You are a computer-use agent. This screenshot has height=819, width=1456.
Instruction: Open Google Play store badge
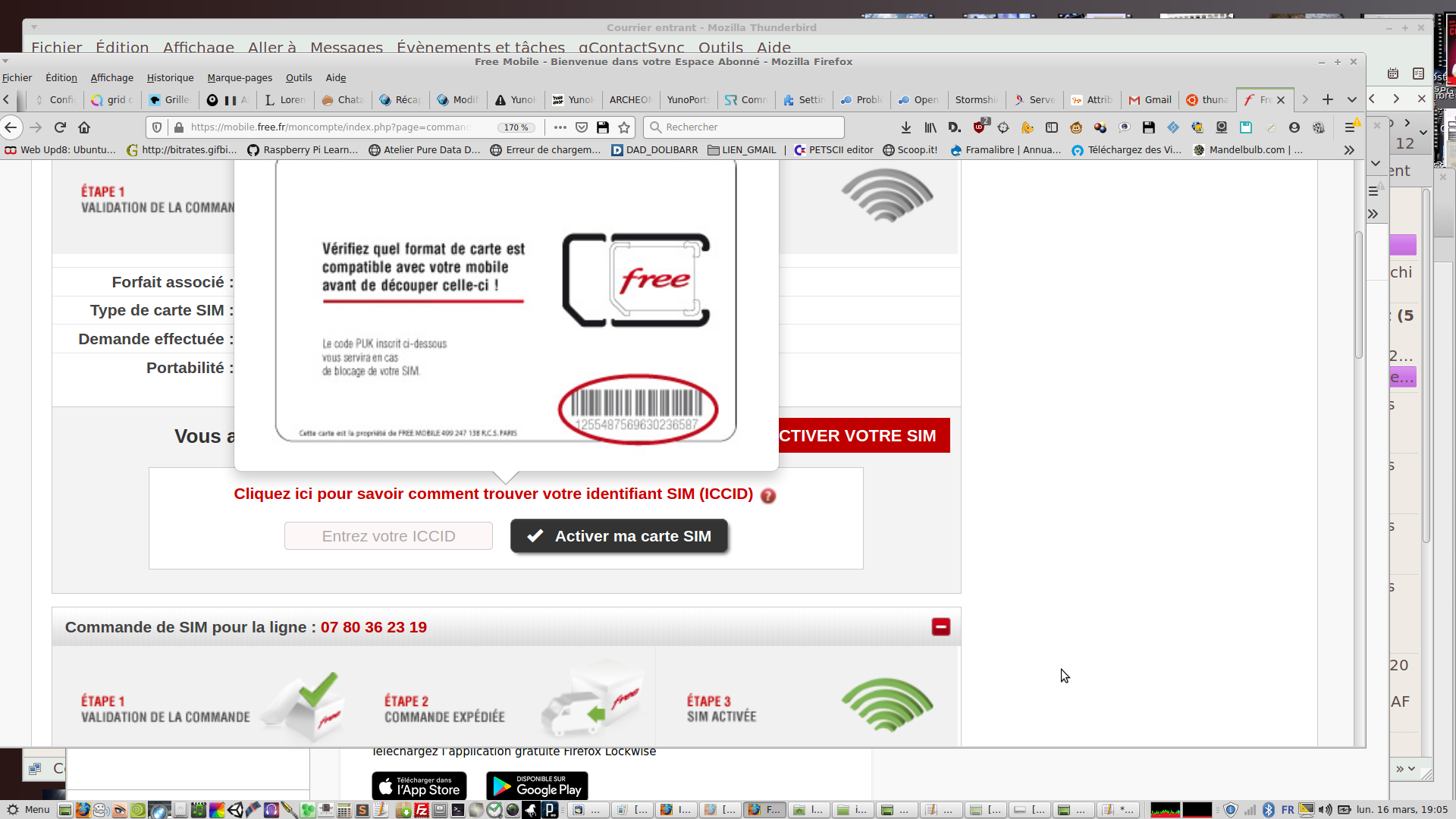pyautogui.click(x=537, y=786)
